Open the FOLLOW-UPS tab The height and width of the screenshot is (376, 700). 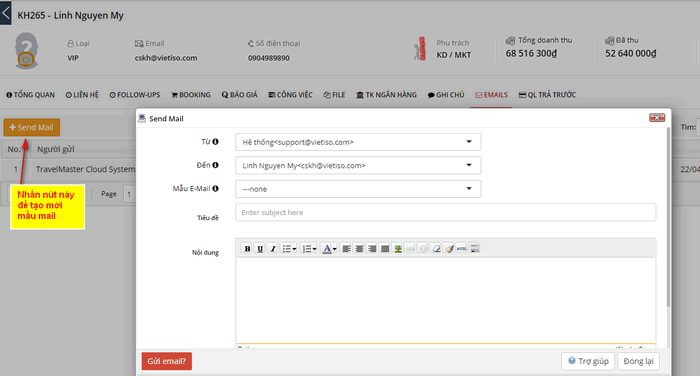135,95
